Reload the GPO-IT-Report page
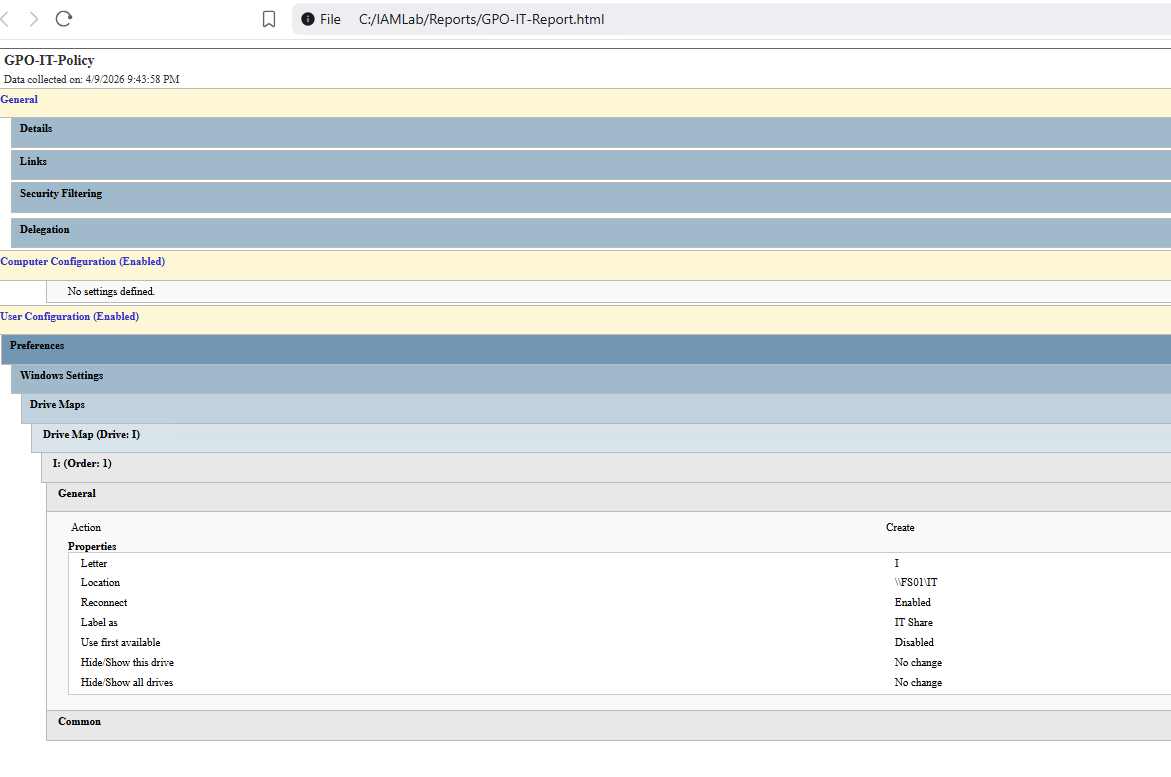 click(62, 18)
